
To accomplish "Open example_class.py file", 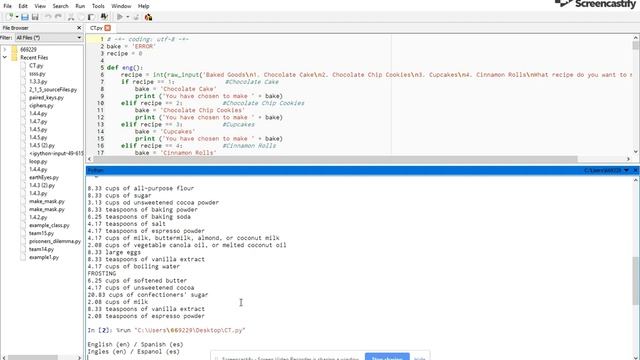I will [49, 225].
